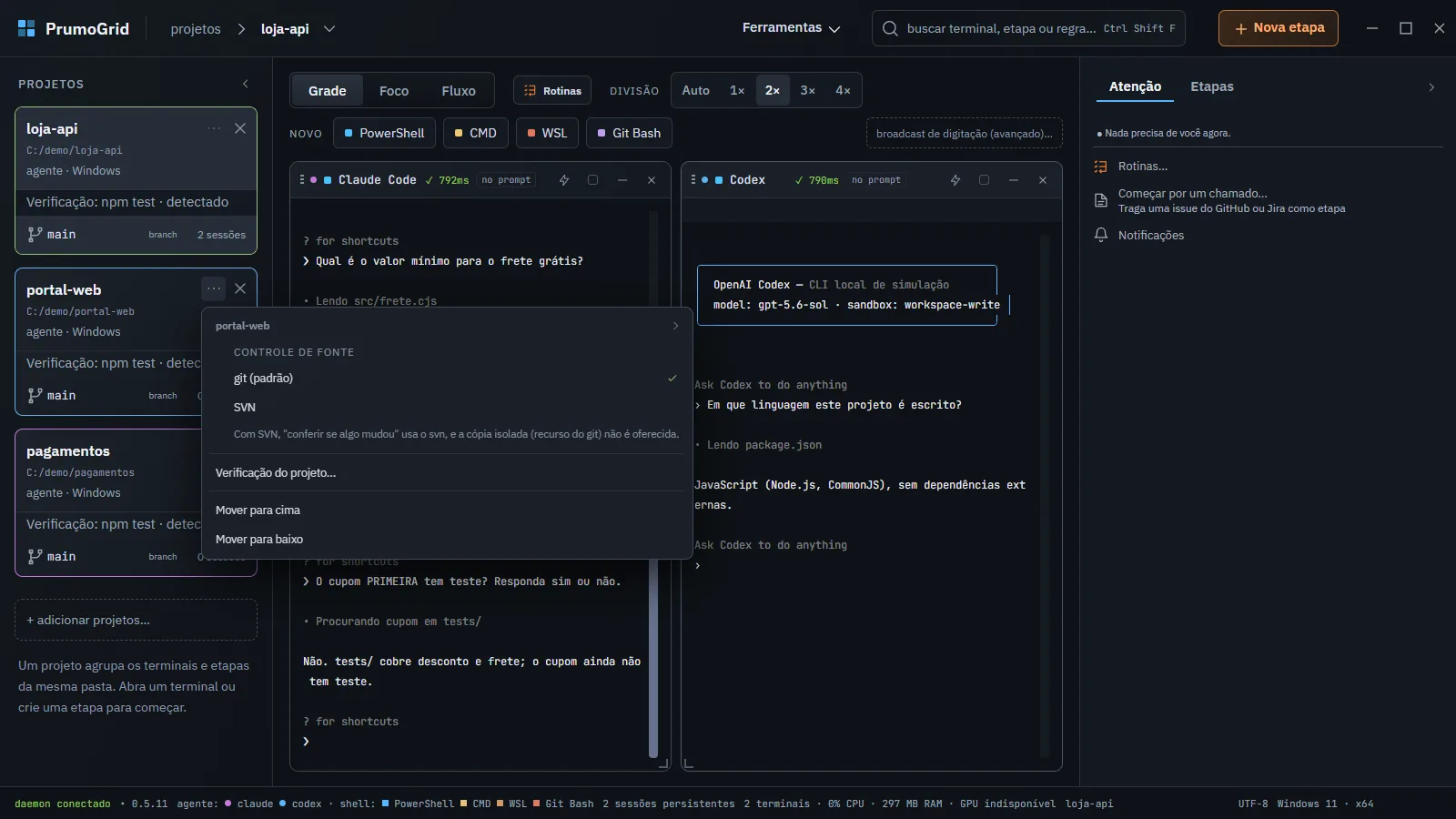Click the lightning bolt icon in the Claude Code terminal

(564, 180)
